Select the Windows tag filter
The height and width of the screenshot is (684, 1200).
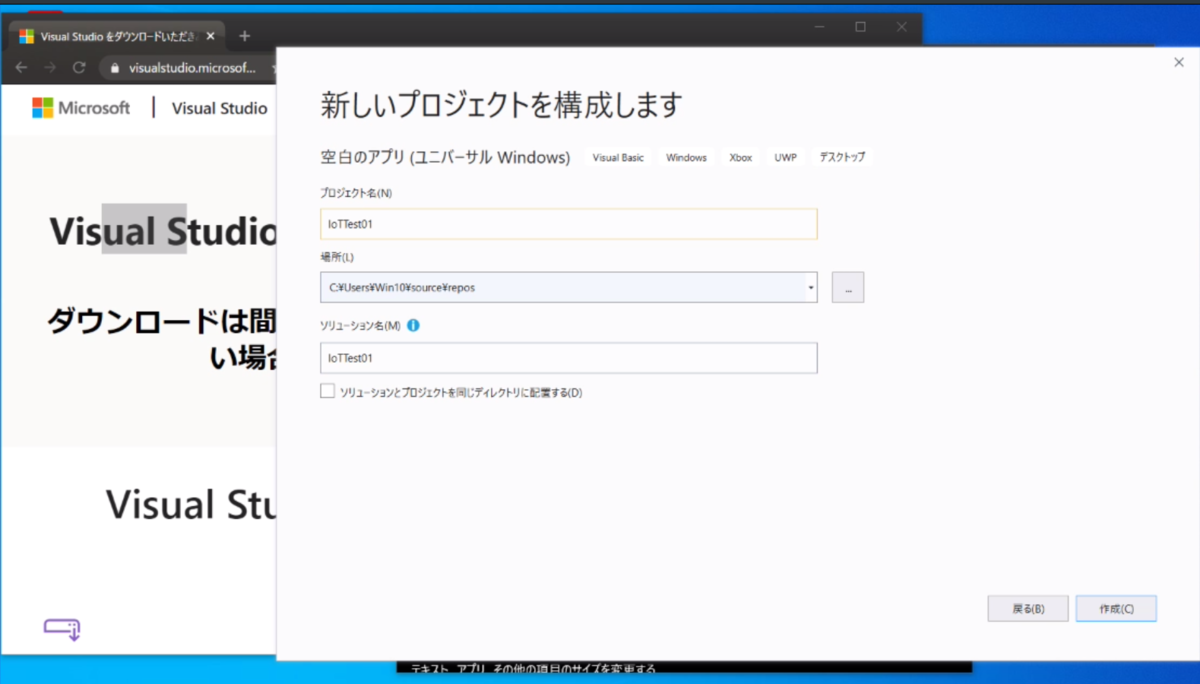point(686,157)
